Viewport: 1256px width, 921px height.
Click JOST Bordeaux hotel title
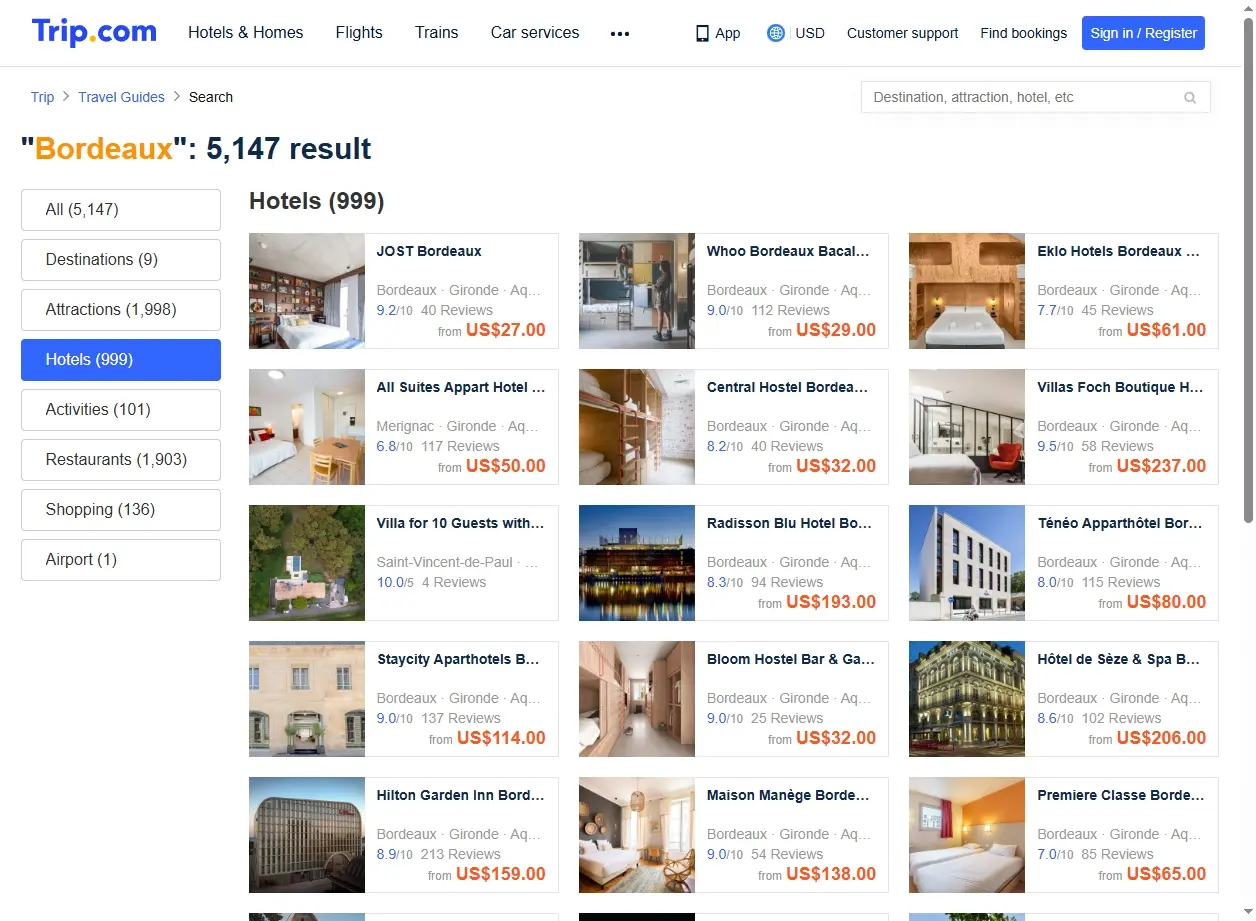[429, 251]
